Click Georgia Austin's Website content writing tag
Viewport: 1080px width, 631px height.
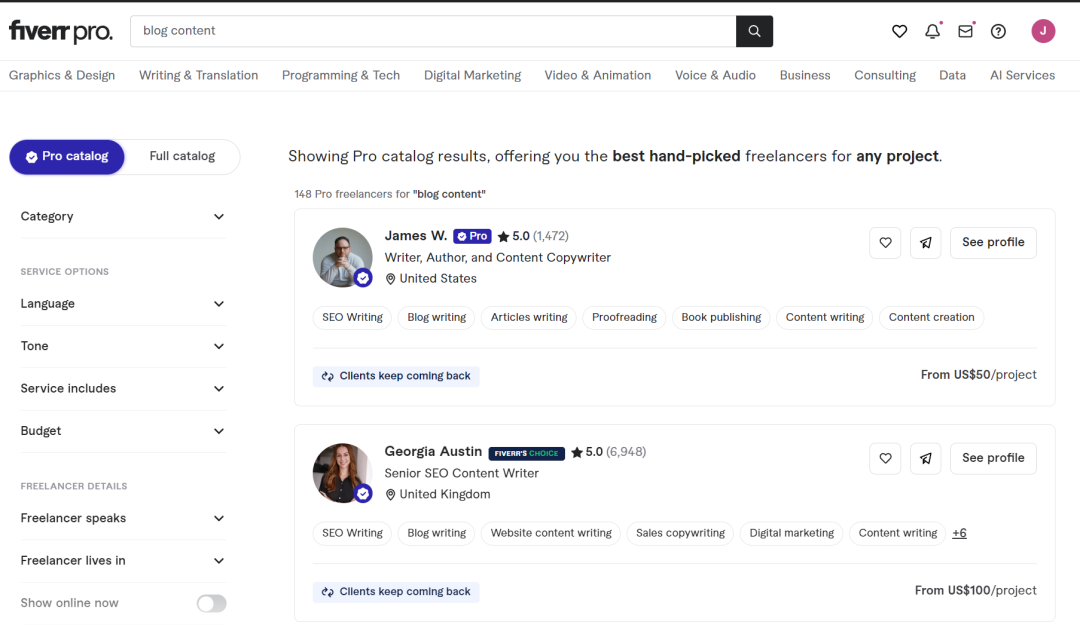click(551, 533)
